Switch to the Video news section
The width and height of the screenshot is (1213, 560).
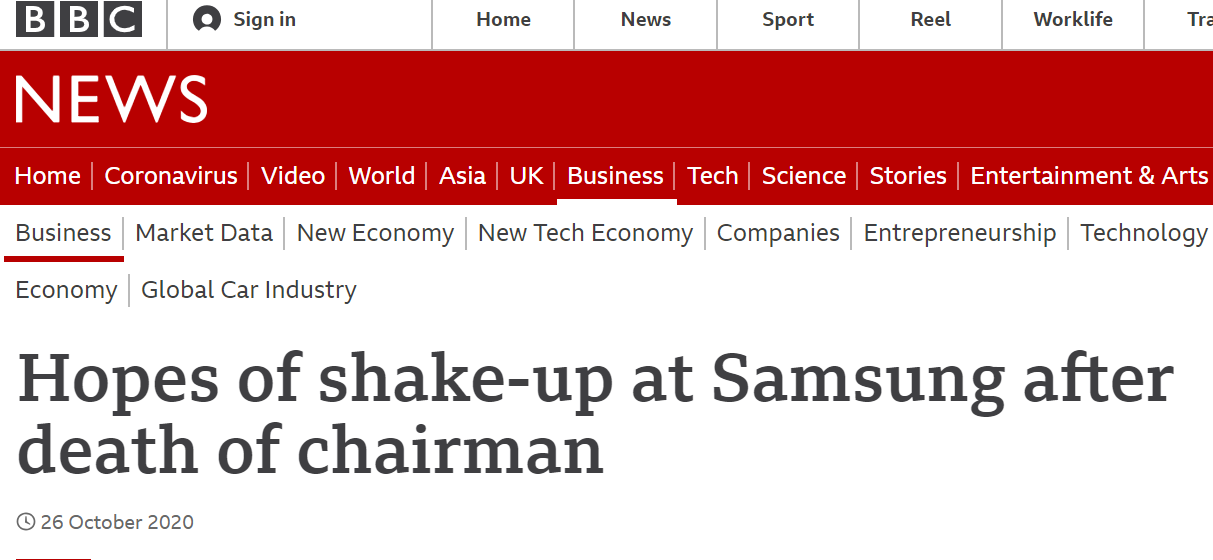pos(293,176)
